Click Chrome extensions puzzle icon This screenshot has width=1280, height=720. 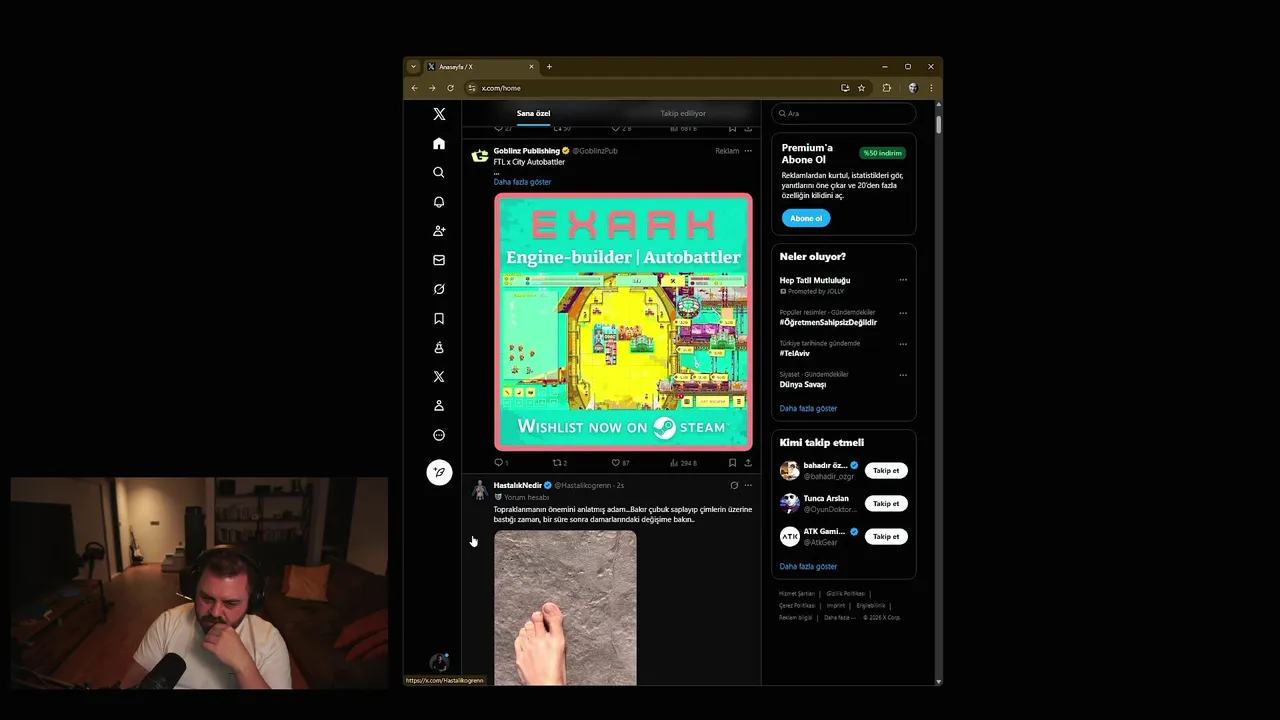(886, 88)
